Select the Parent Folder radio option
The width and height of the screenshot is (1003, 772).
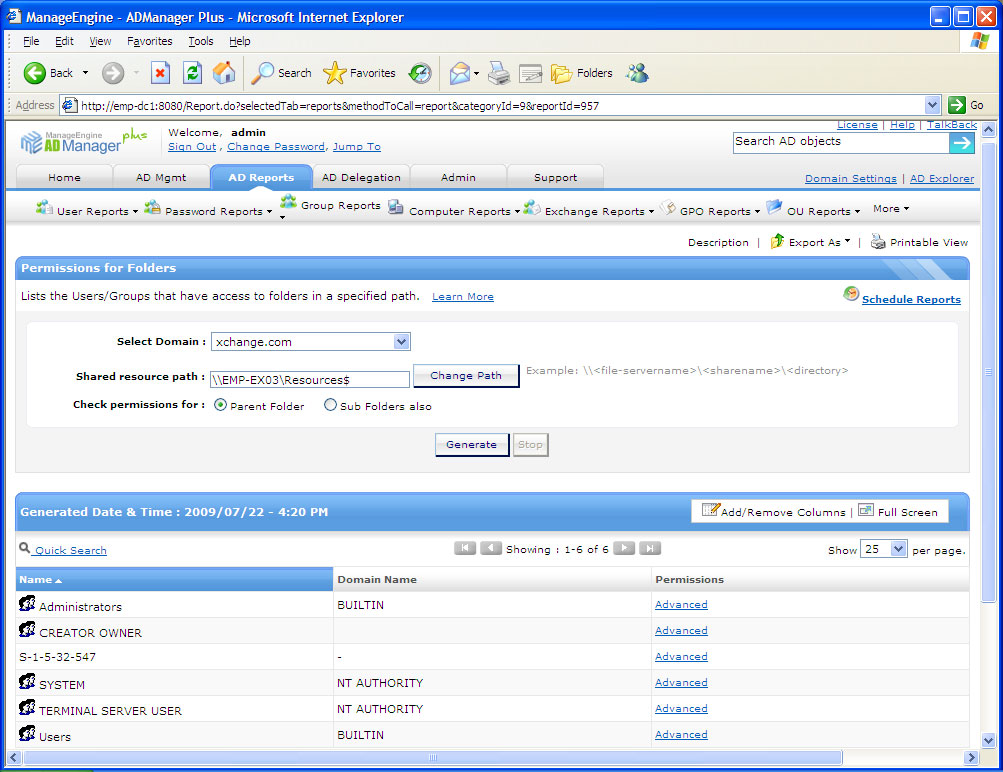220,405
